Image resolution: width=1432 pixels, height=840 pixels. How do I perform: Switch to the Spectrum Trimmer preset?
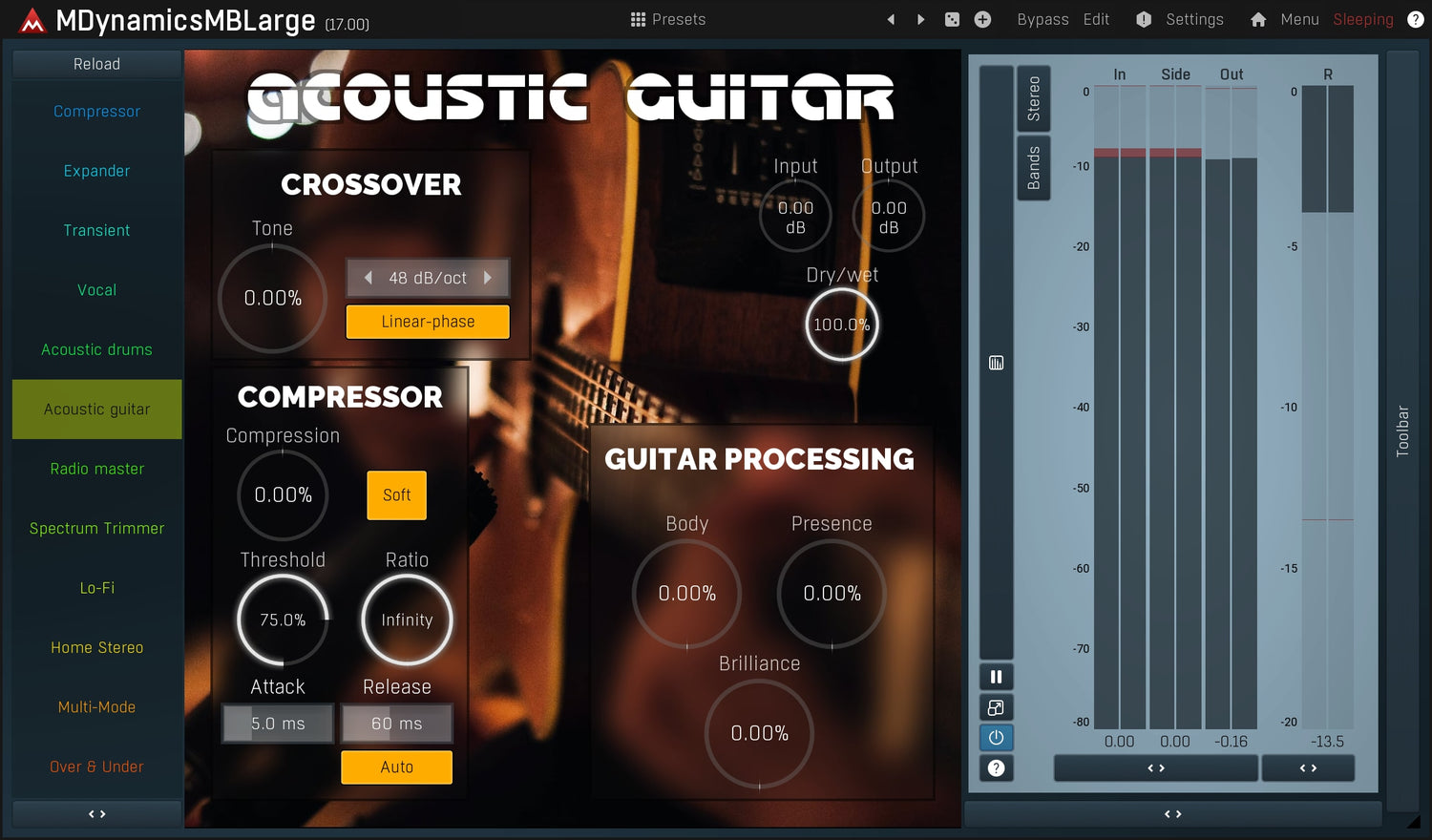click(x=96, y=529)
